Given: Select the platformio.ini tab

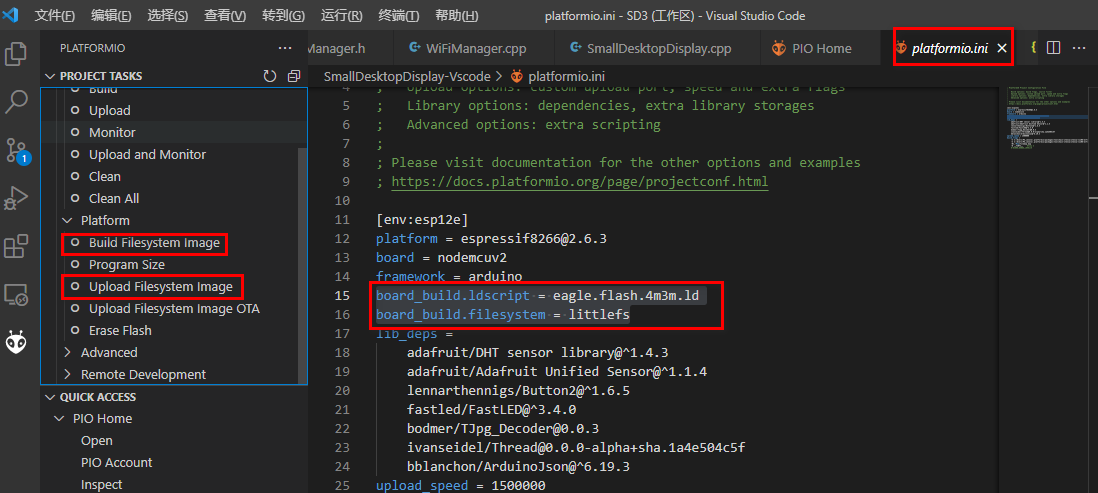Looking at the screenshot, I should point(950,48).
